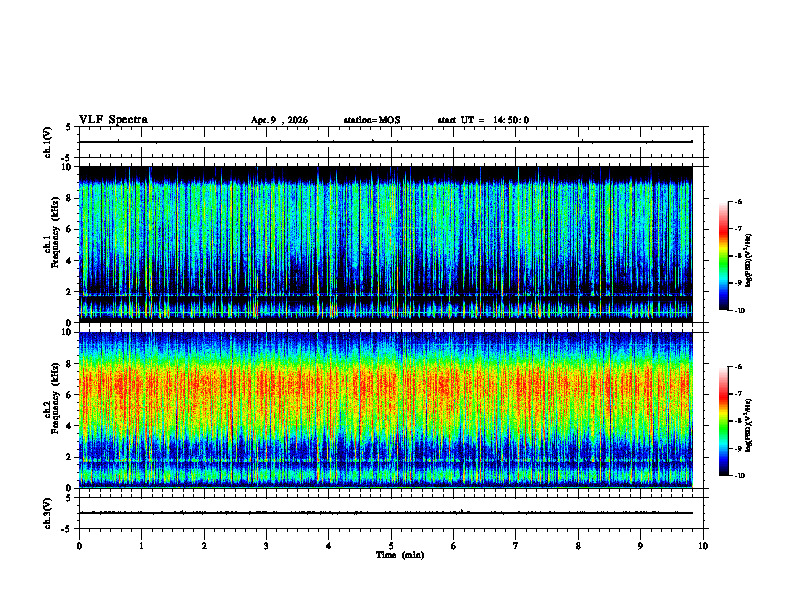792x612 pixels.
Task: Click the "ch.1(V)" waveform axis label
Action: tap(48, 142)
